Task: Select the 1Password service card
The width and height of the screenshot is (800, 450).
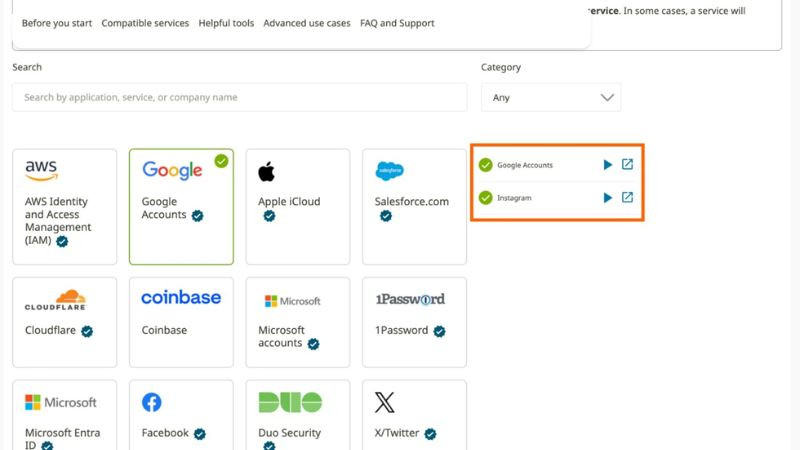Action: click(414, 322)
